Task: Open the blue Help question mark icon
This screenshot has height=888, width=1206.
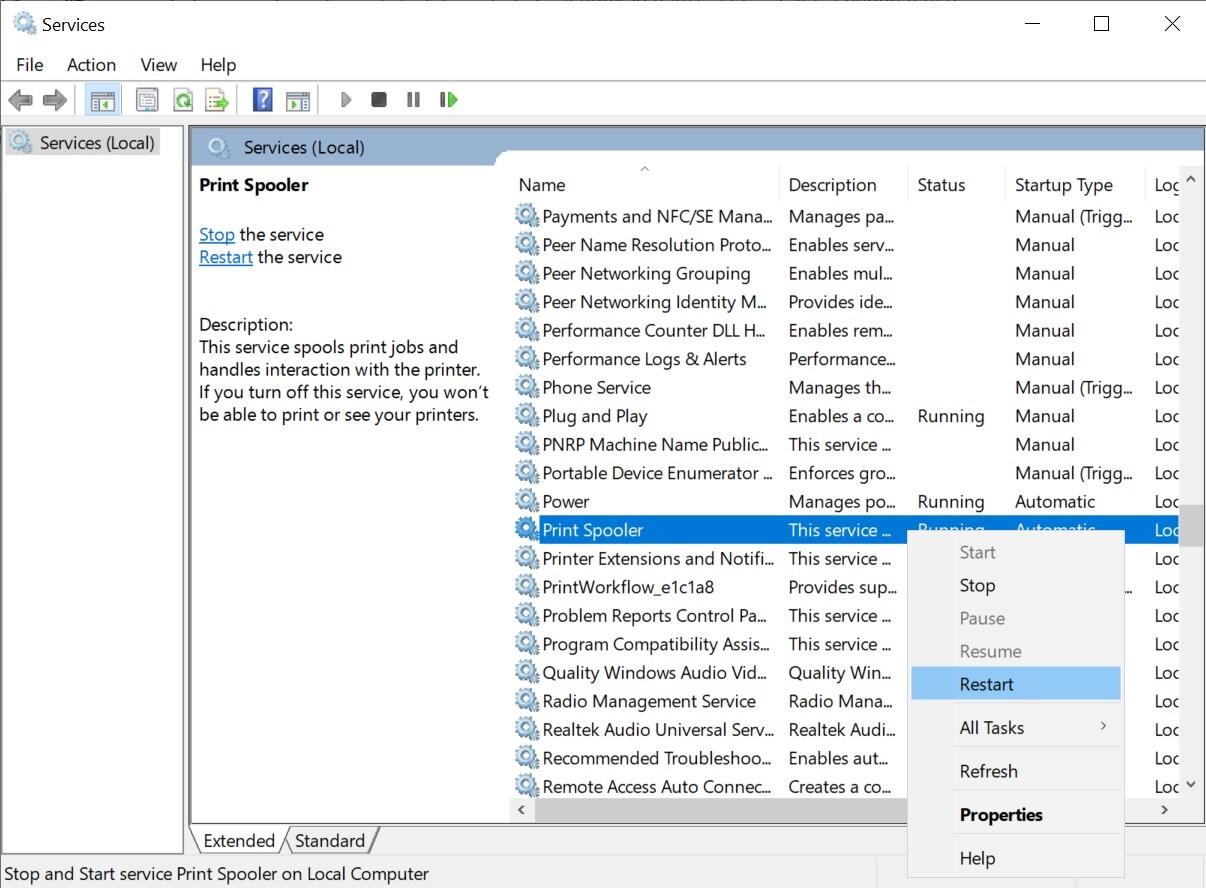Action: click(262, 100)
